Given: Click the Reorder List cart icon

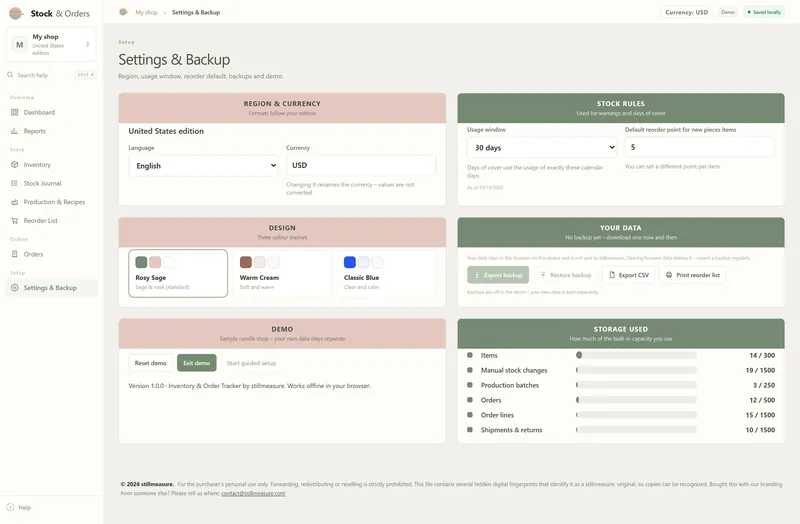Looking at the screenshot, I should pyautogui.click(x=14, y=220).
